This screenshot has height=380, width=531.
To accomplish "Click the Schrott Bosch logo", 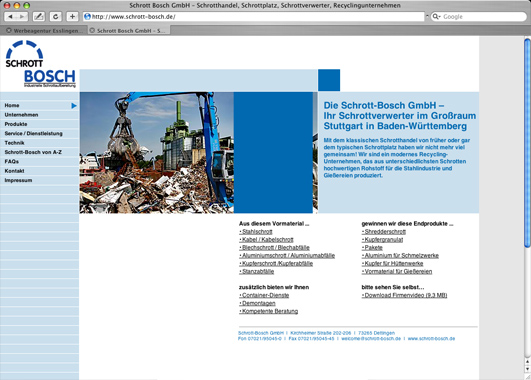I will 40,64.
